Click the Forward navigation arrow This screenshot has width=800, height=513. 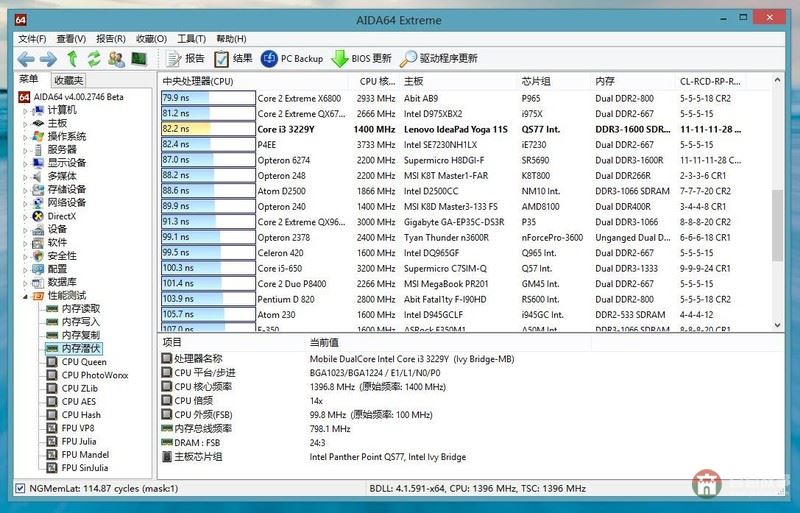(48, 59)
